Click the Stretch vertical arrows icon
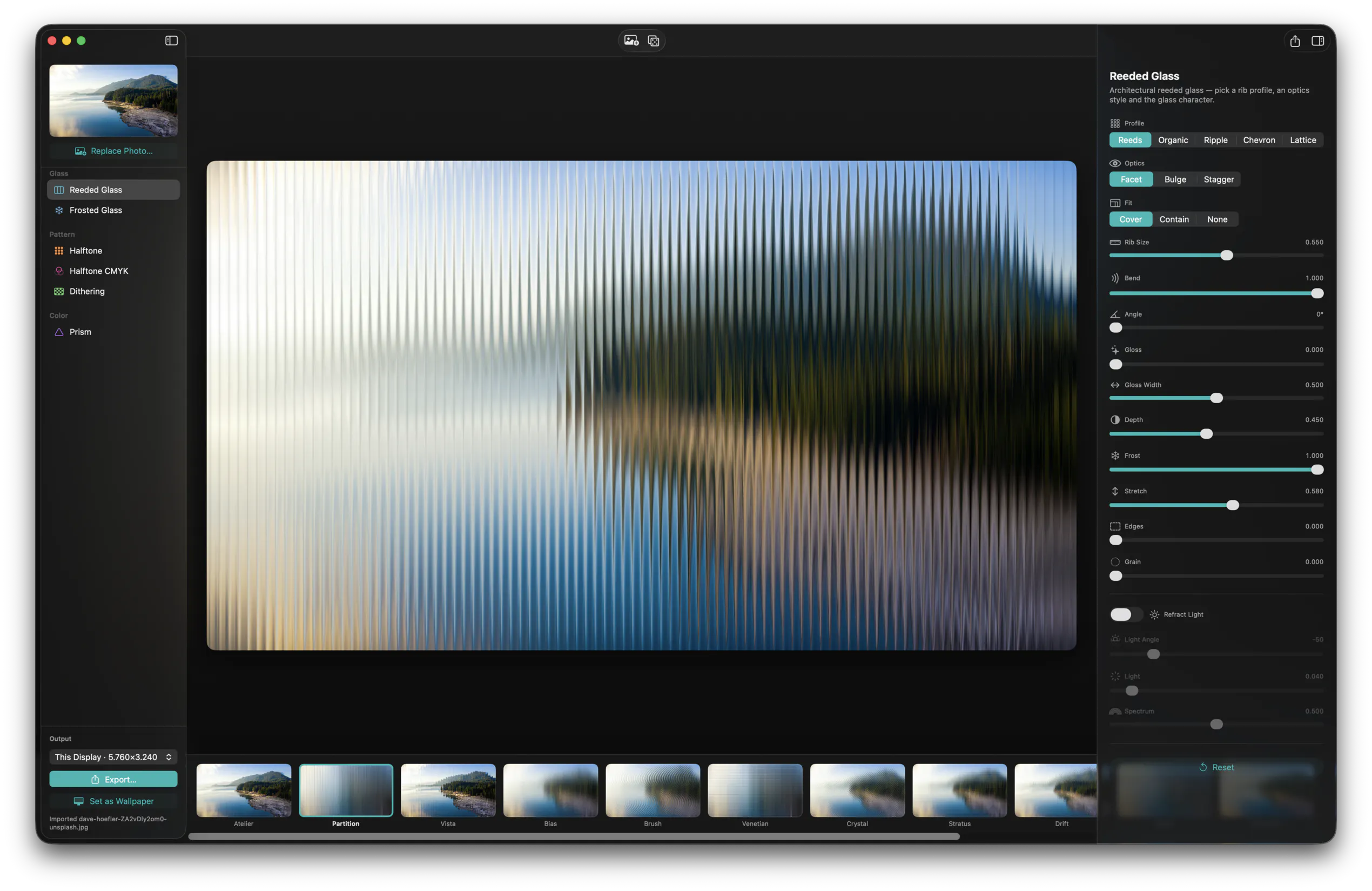Screen dimensions: 1372x891 point(1115,491)
